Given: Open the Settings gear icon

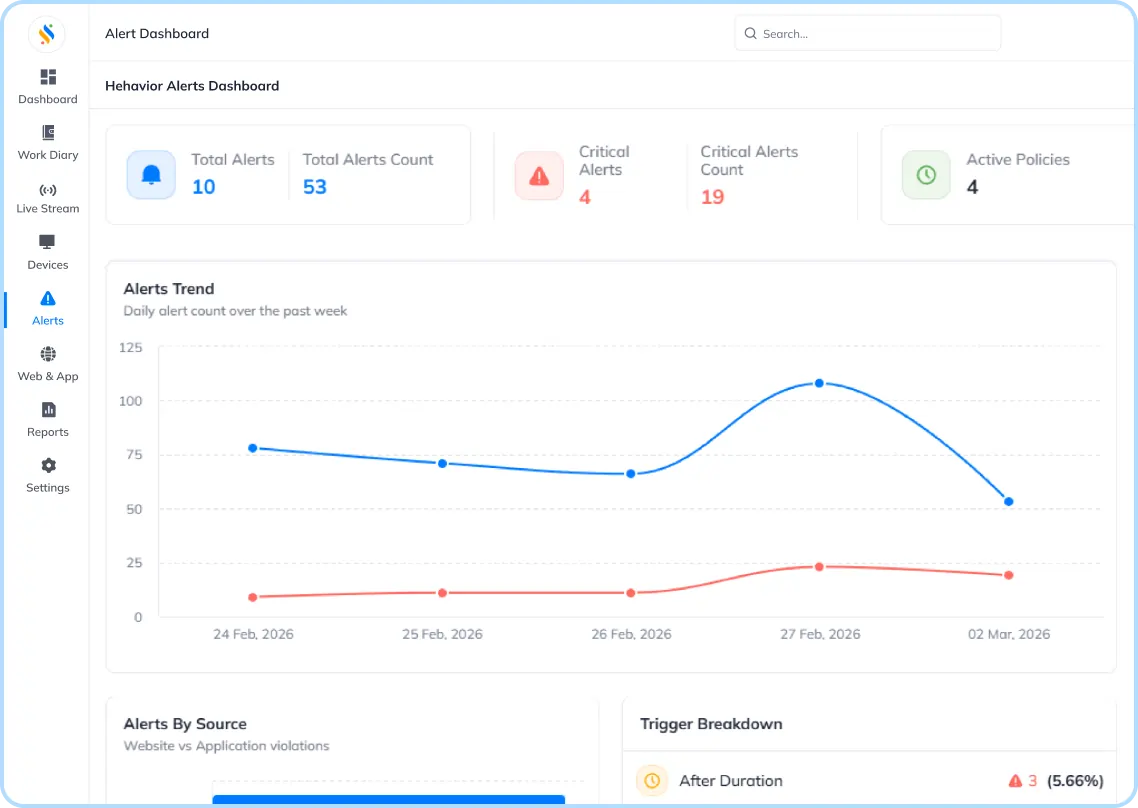Looking at the screenshot, I should pos(49,465).
